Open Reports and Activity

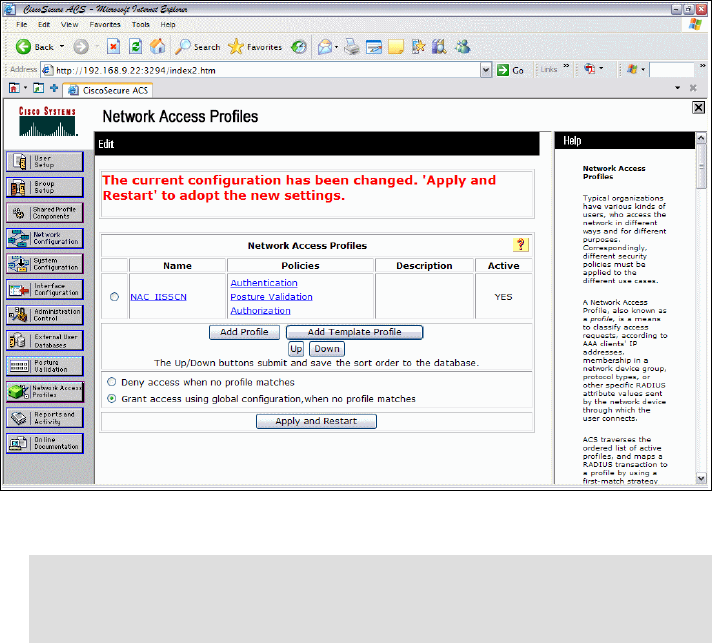pos(44,417)
